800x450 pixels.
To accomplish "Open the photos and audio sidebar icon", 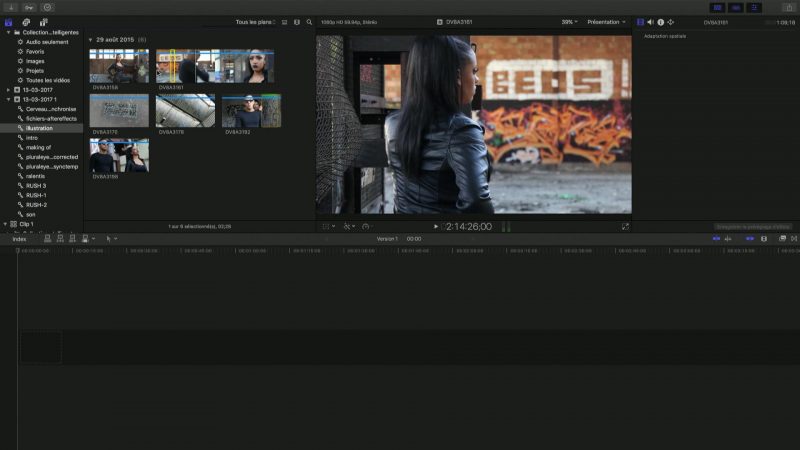I will coord(26,22).
